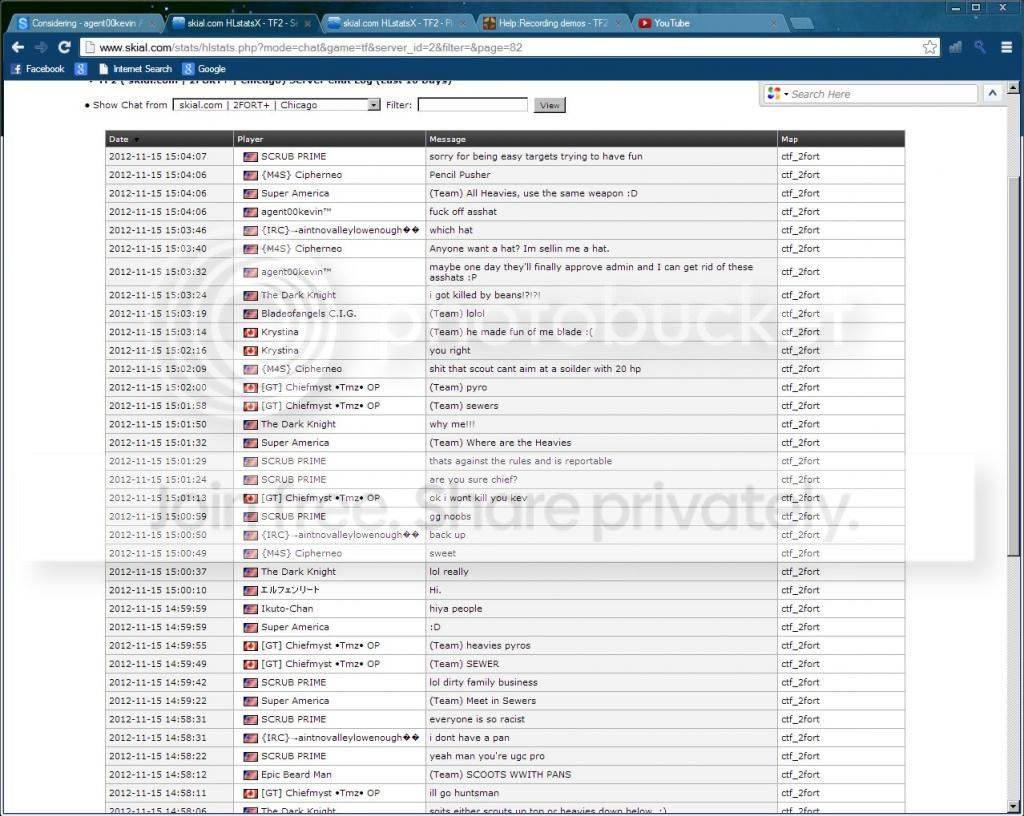Click the browser back arrow
The width and height of the screenshot is (1024, 816).
(x=18, y=47)
